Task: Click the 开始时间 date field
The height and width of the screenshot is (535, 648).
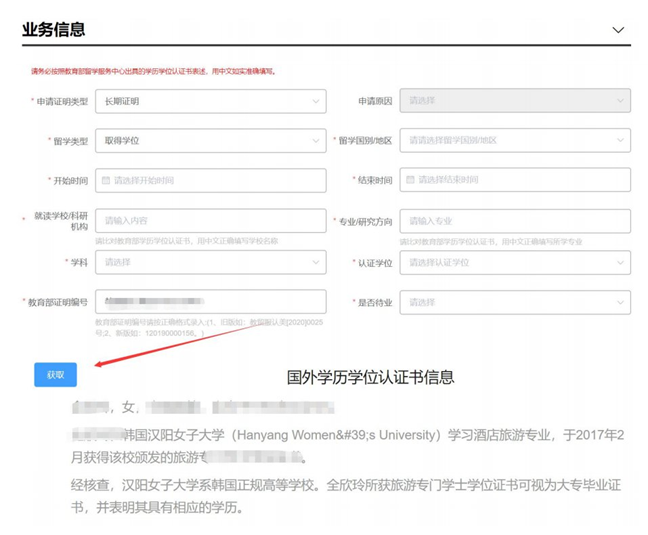Action: pos(211,181)
